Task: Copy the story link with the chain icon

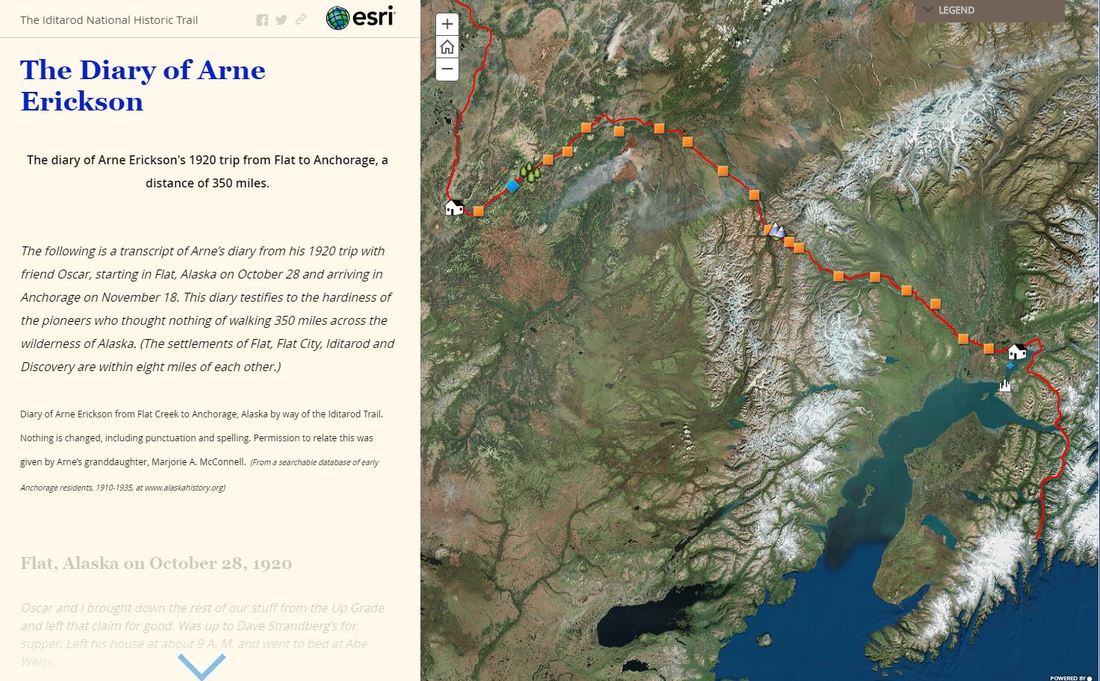Action: click(x=300, y=20)
